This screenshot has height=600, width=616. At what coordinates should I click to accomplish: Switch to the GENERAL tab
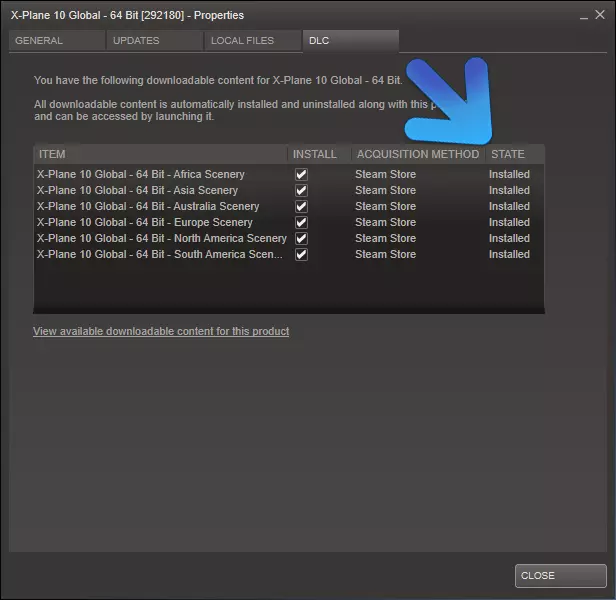57,40
